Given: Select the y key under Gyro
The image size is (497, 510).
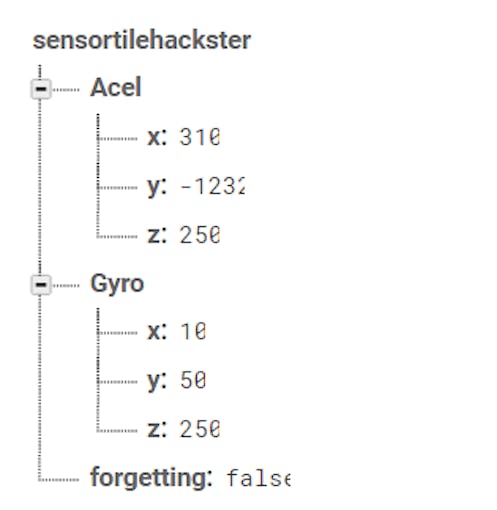Looking at the screenshot, I should (x=157, y=381).
